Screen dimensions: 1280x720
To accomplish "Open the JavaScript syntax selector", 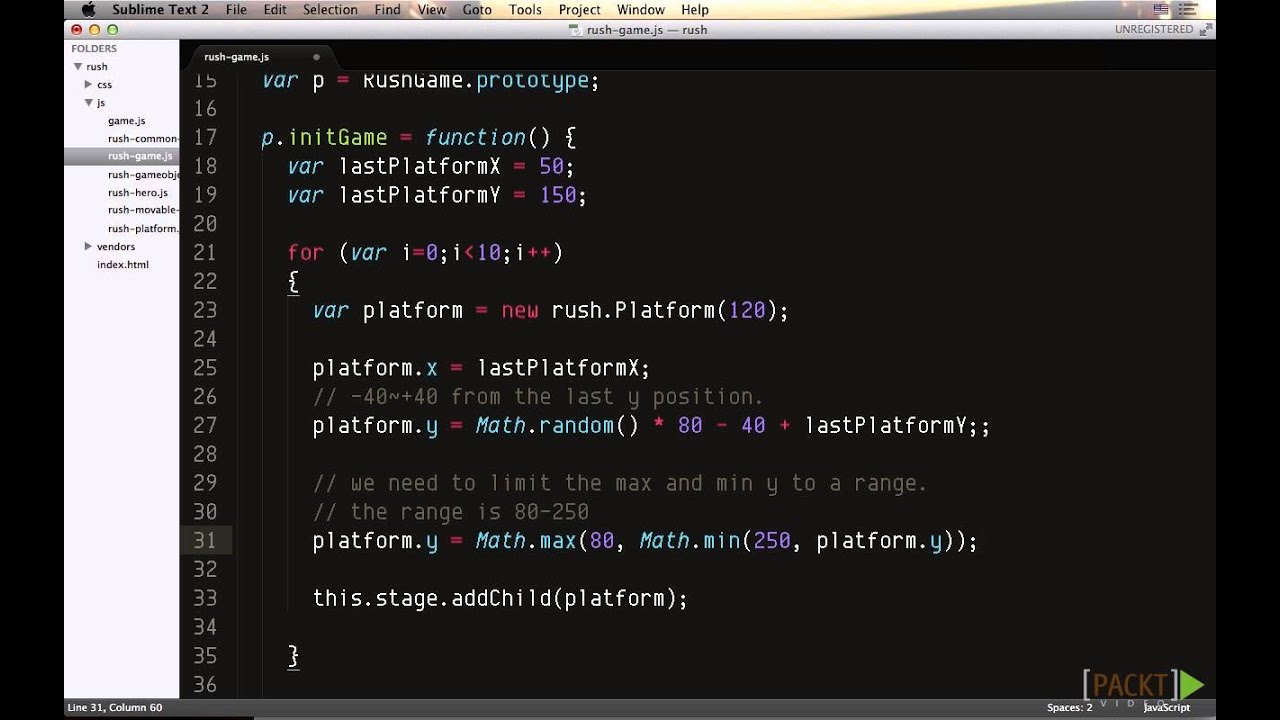I will 1167,707.
